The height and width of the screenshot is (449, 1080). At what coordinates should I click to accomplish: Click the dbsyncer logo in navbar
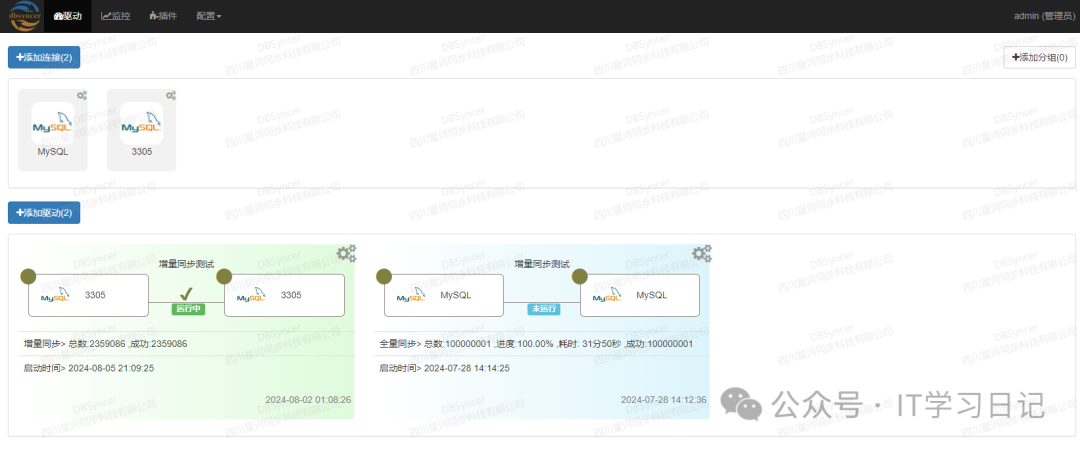click(22, 16)
